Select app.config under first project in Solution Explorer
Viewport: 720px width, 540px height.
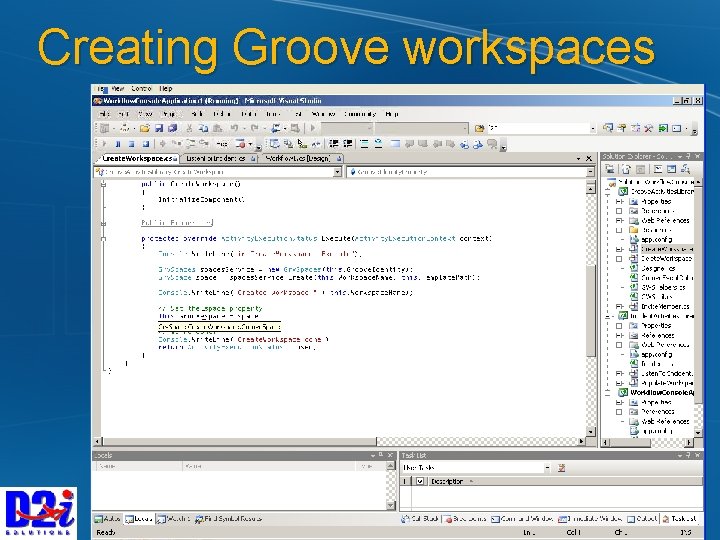656,239
